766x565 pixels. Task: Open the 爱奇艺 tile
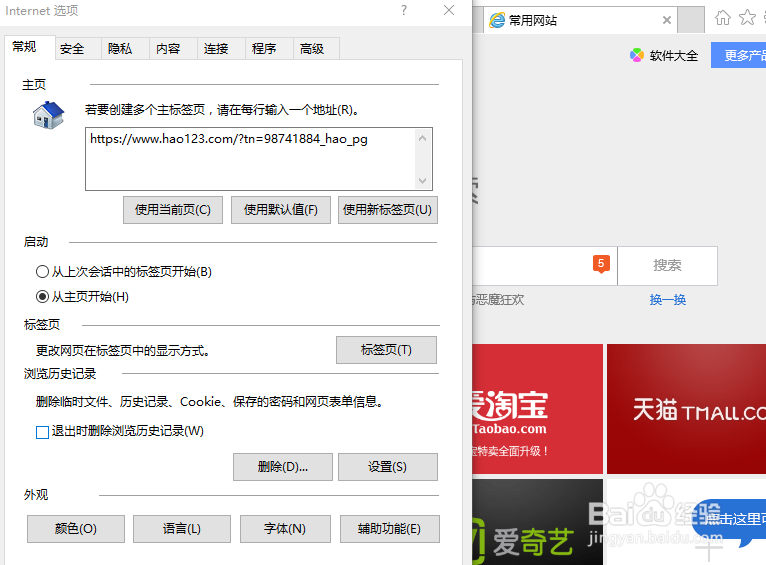coord(537,522)
